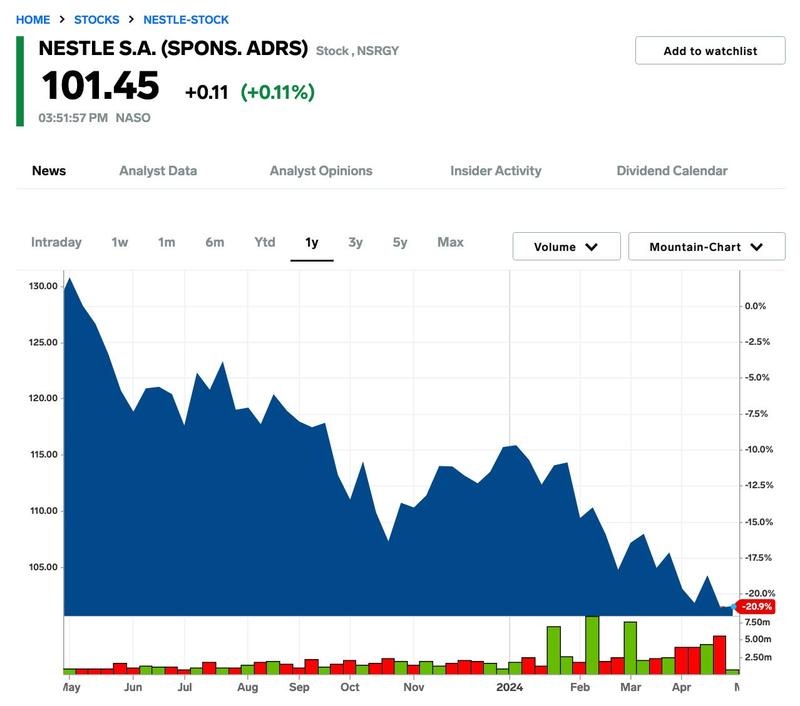The height and width of the screenshot is (706, 800).
Task: Click the 105.00 price axis label
Action: click(x=43, y=567)
